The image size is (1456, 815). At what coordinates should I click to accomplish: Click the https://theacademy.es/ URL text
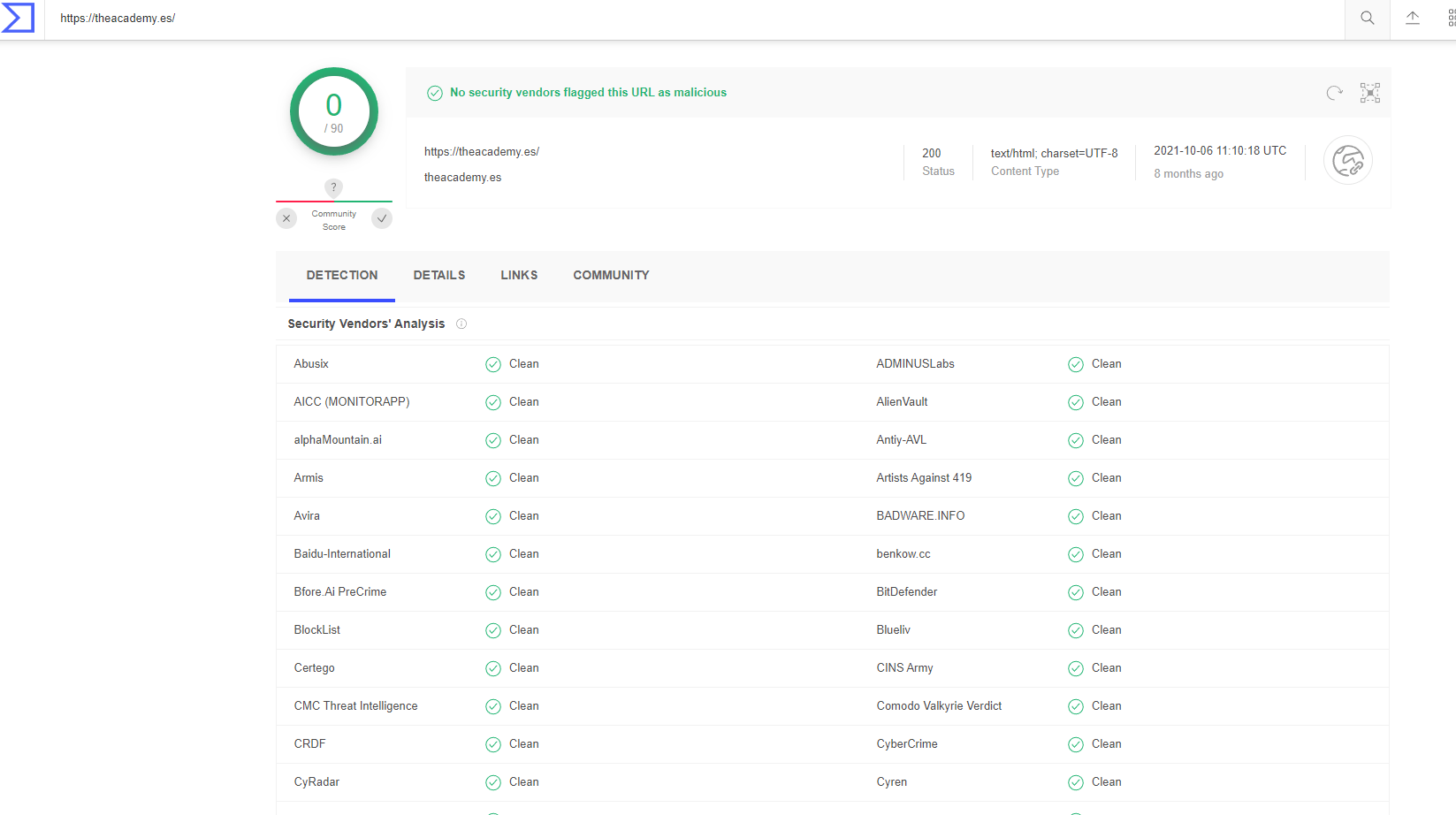482,152
